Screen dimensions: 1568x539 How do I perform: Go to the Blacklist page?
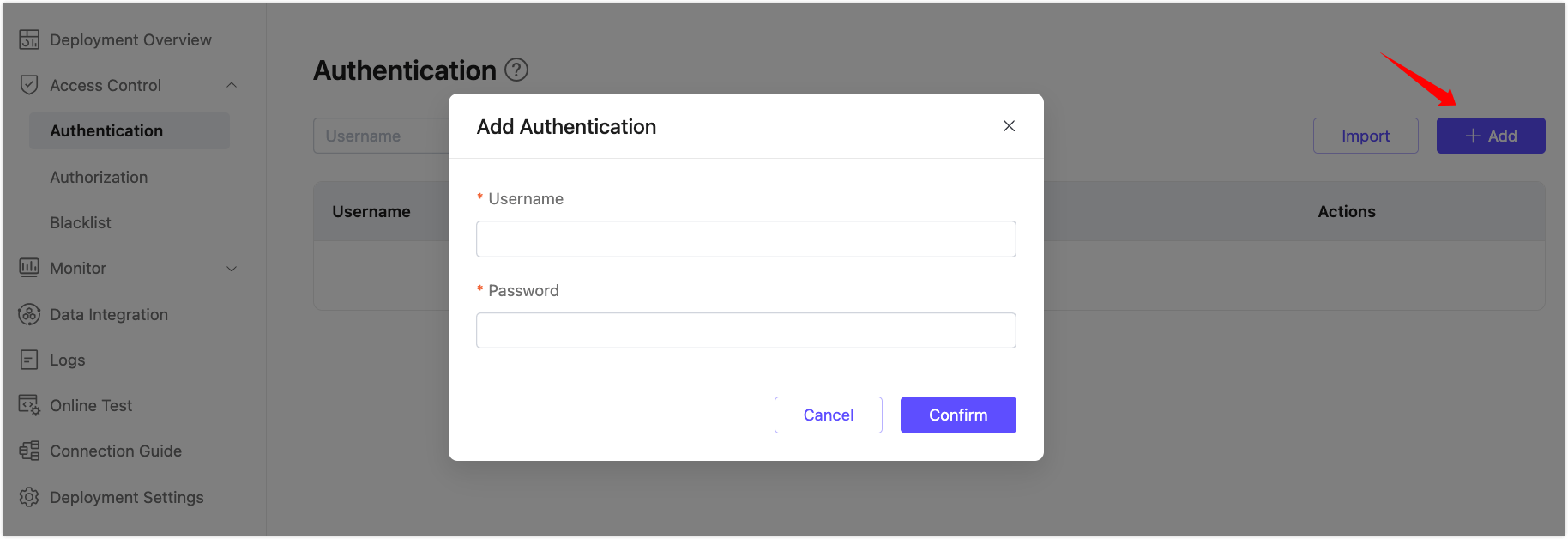click(x=81, y=222)
